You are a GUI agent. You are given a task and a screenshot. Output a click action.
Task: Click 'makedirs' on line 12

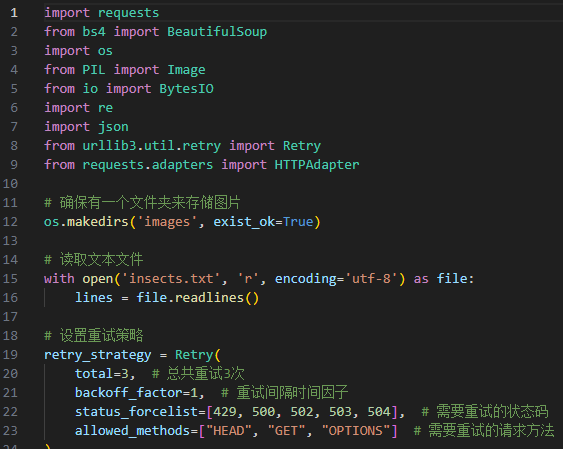(98, 222)
